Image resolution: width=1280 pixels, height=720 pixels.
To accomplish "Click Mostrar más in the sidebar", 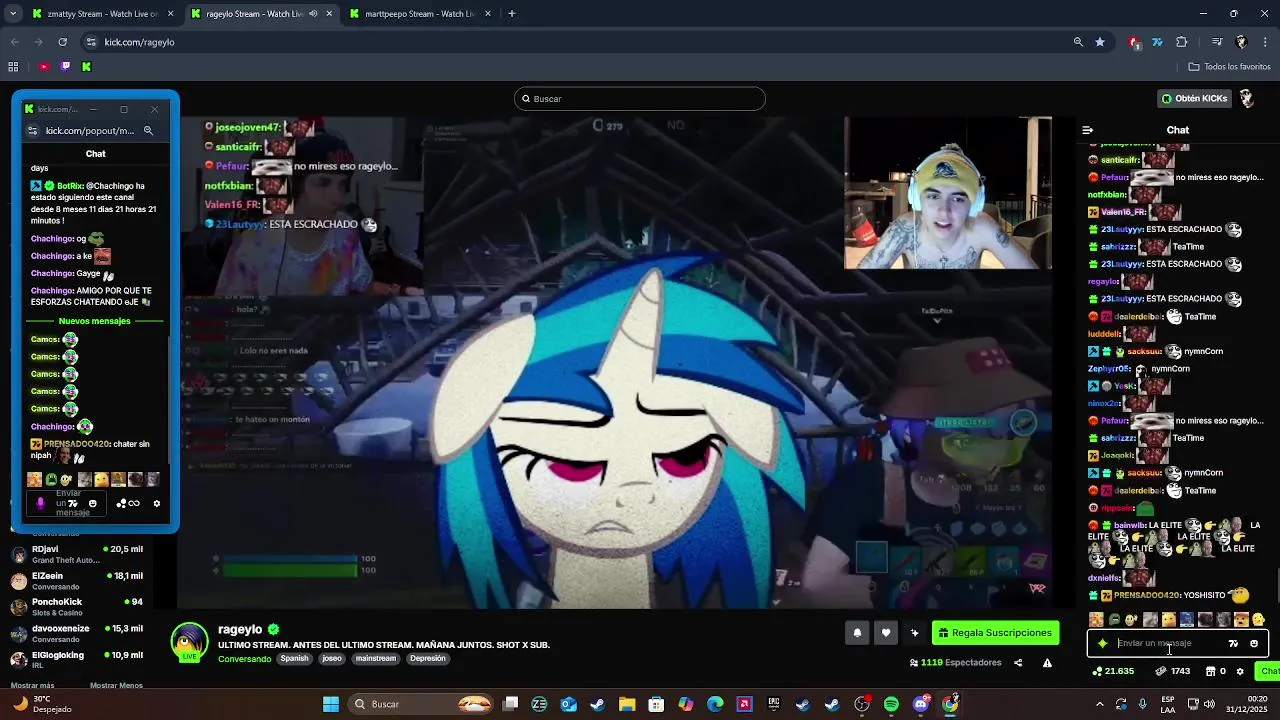I will coord(32,686).
